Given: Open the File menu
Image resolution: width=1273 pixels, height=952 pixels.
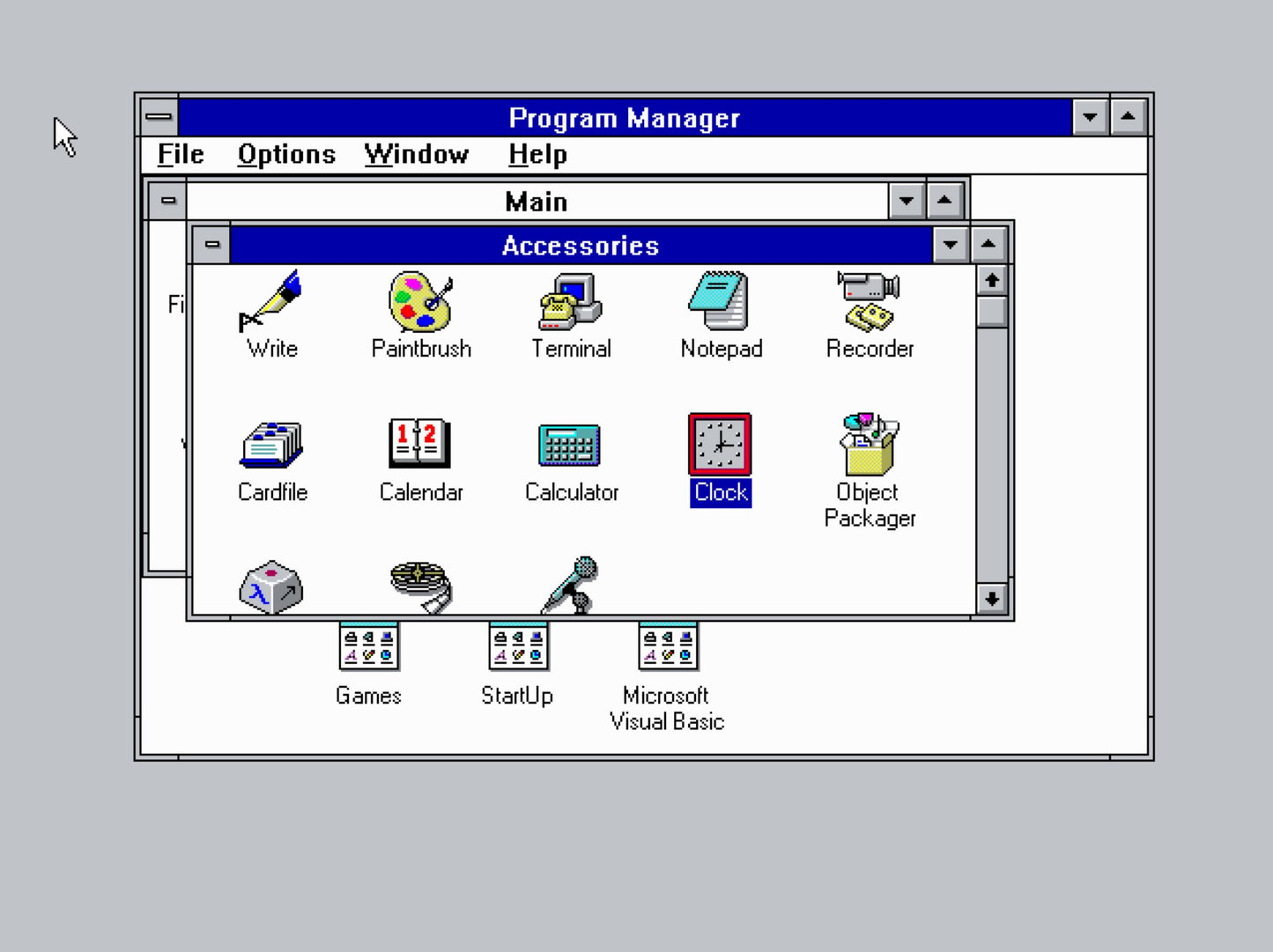Looking at the screenshot, I should (x=180, y=154).
